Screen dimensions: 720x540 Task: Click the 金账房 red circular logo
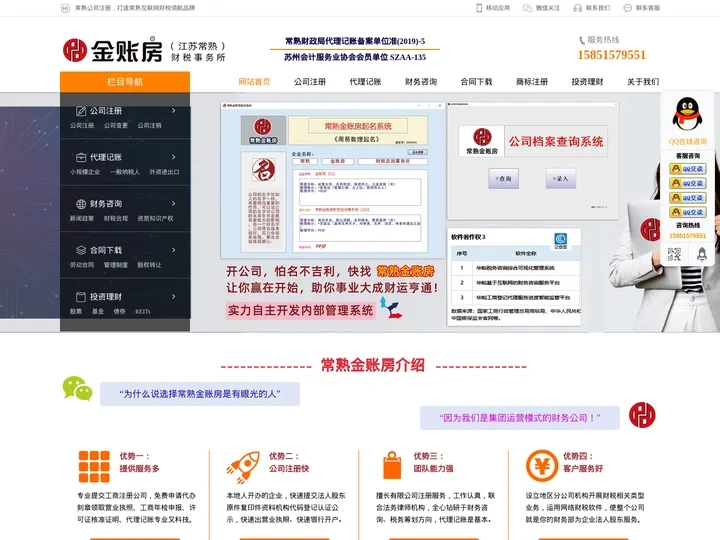pyautogui.click(x=75, y=50)
